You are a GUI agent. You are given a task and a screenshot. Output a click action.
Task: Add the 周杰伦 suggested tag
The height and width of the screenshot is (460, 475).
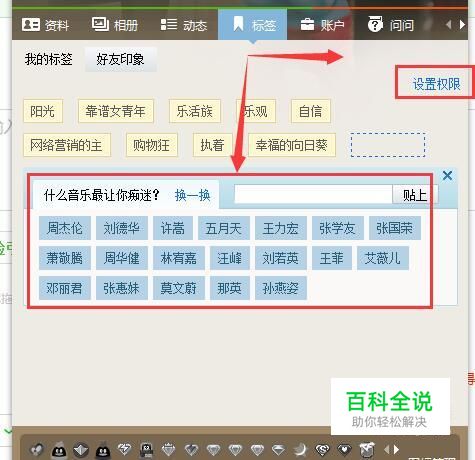point(65,228)
